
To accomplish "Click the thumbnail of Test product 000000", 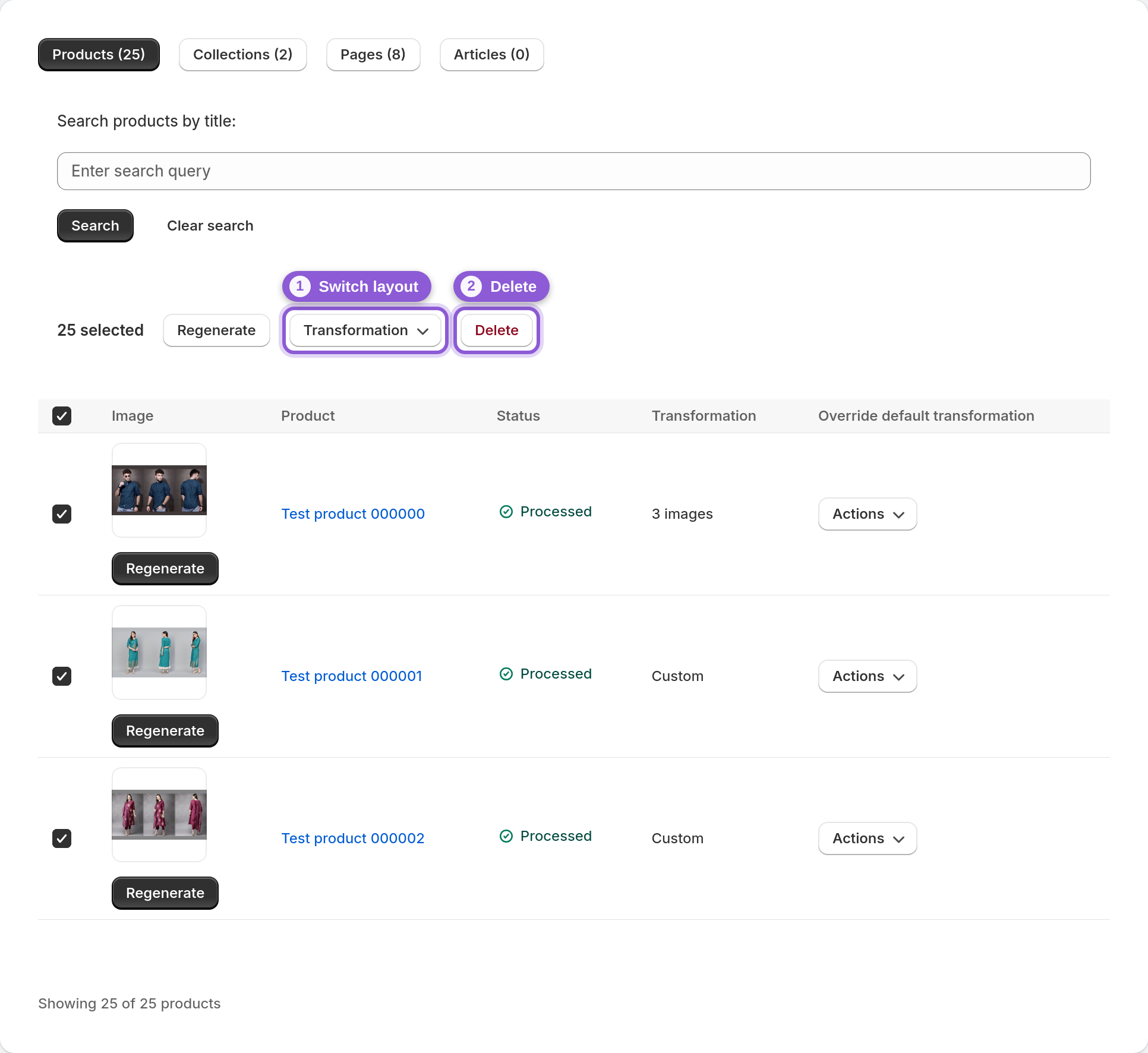I will coord(159,490).
